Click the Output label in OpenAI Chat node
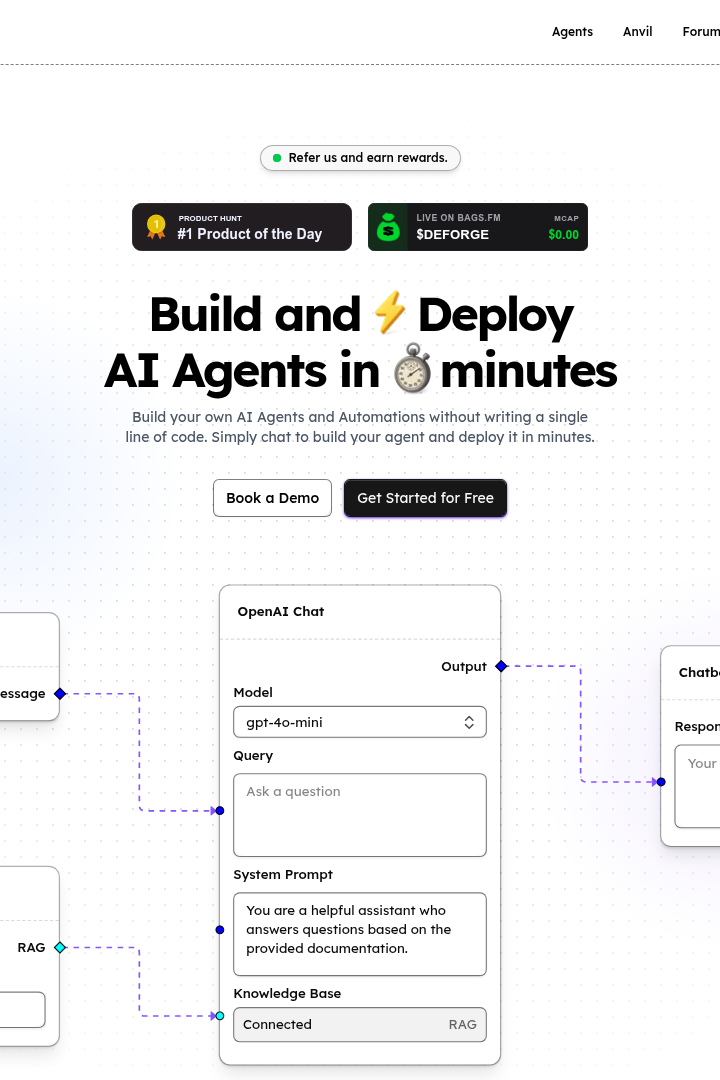The width and height of the screenshot is (720, 1080). pyautogui.click(x=464, y=667)
